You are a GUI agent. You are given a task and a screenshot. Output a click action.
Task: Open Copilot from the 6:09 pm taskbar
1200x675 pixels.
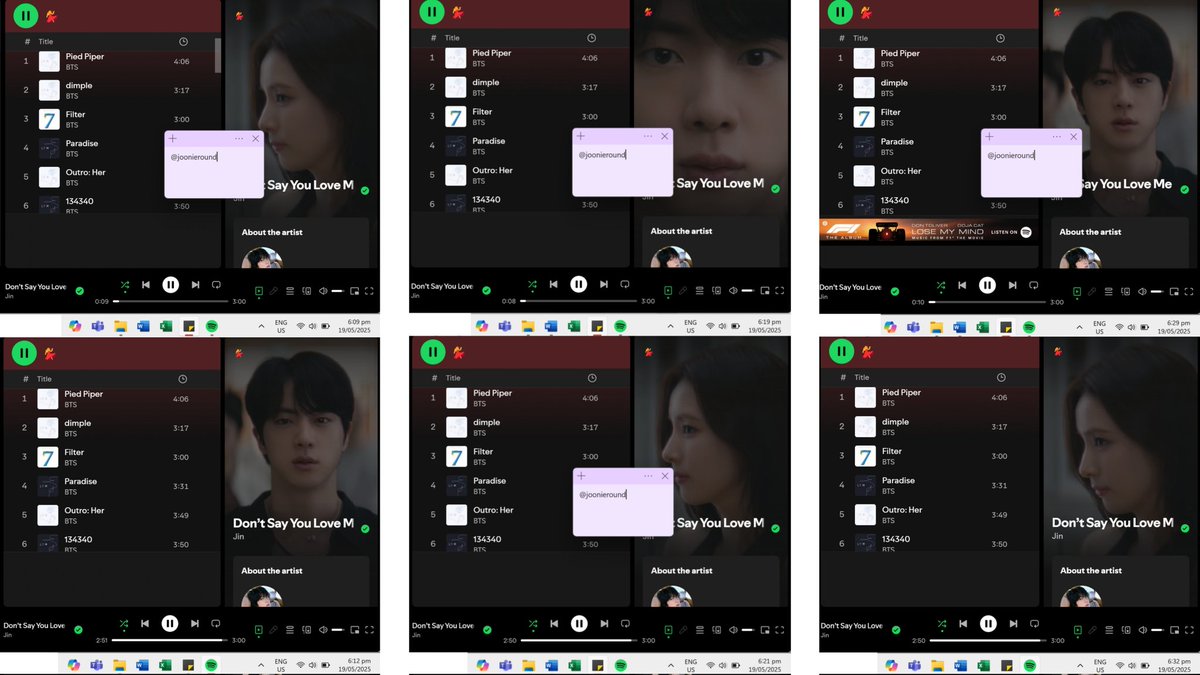pos(74,326)
